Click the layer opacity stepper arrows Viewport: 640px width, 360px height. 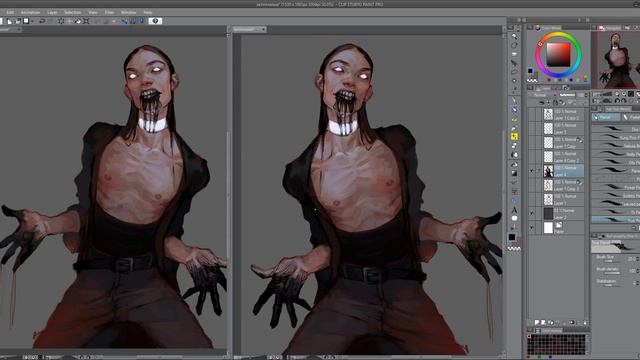pyautogui.click(x=587, y=95)
